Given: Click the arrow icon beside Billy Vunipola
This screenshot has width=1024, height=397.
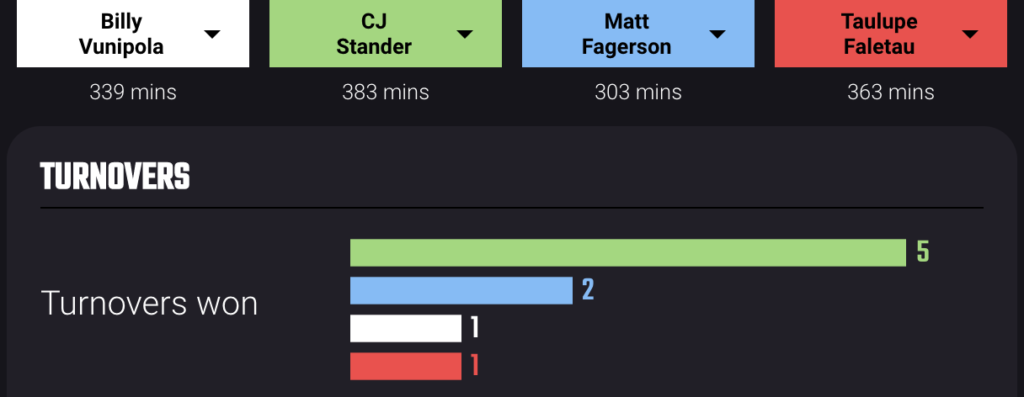Looking at the screenshot, I should (x=212, y=35).
